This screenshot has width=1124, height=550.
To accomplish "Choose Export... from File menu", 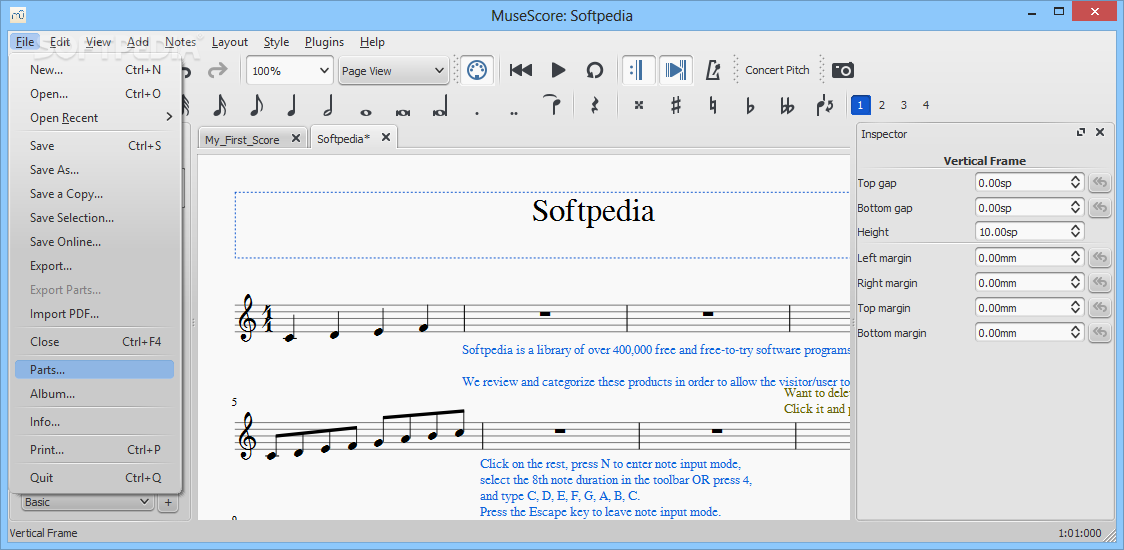I will (x=95, y=266).
